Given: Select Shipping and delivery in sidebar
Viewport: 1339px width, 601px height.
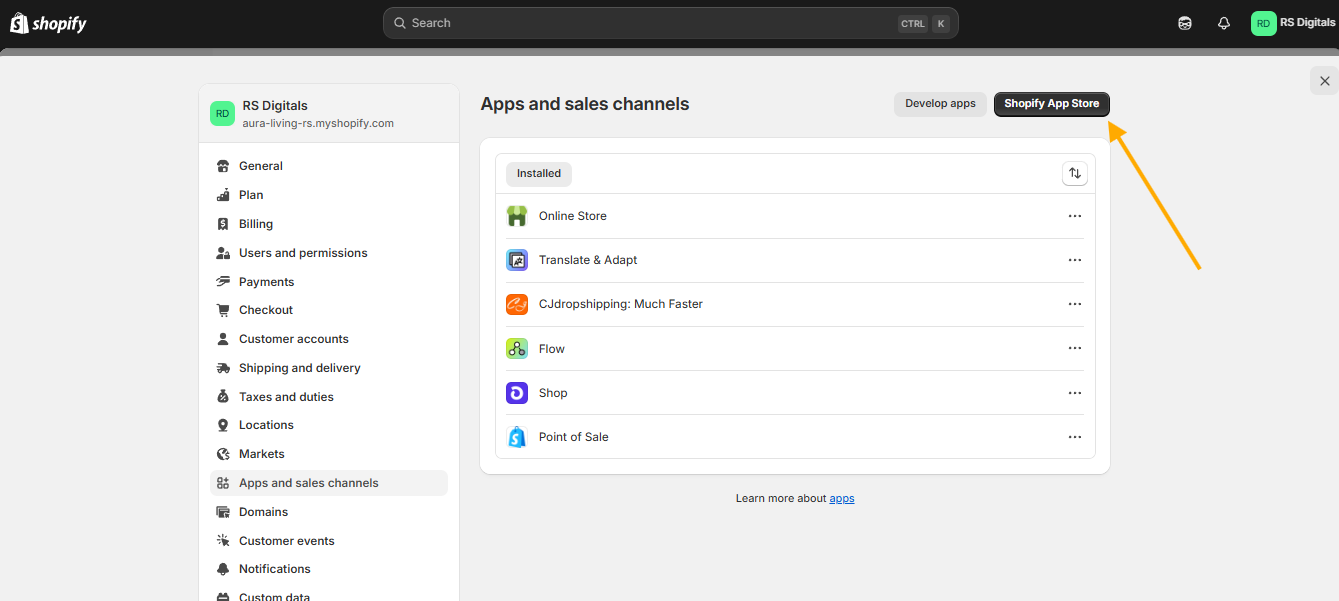Looking at the screenshot, I should pos(329,368).
